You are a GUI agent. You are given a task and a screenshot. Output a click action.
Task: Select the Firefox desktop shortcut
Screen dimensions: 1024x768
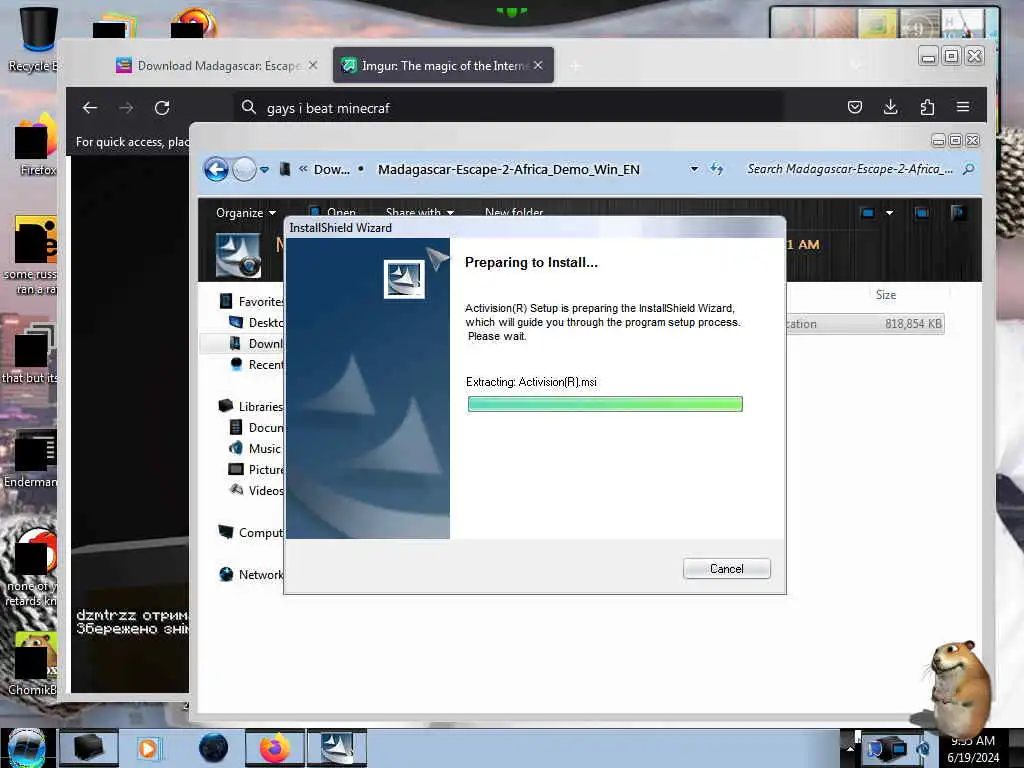point(34,147)
